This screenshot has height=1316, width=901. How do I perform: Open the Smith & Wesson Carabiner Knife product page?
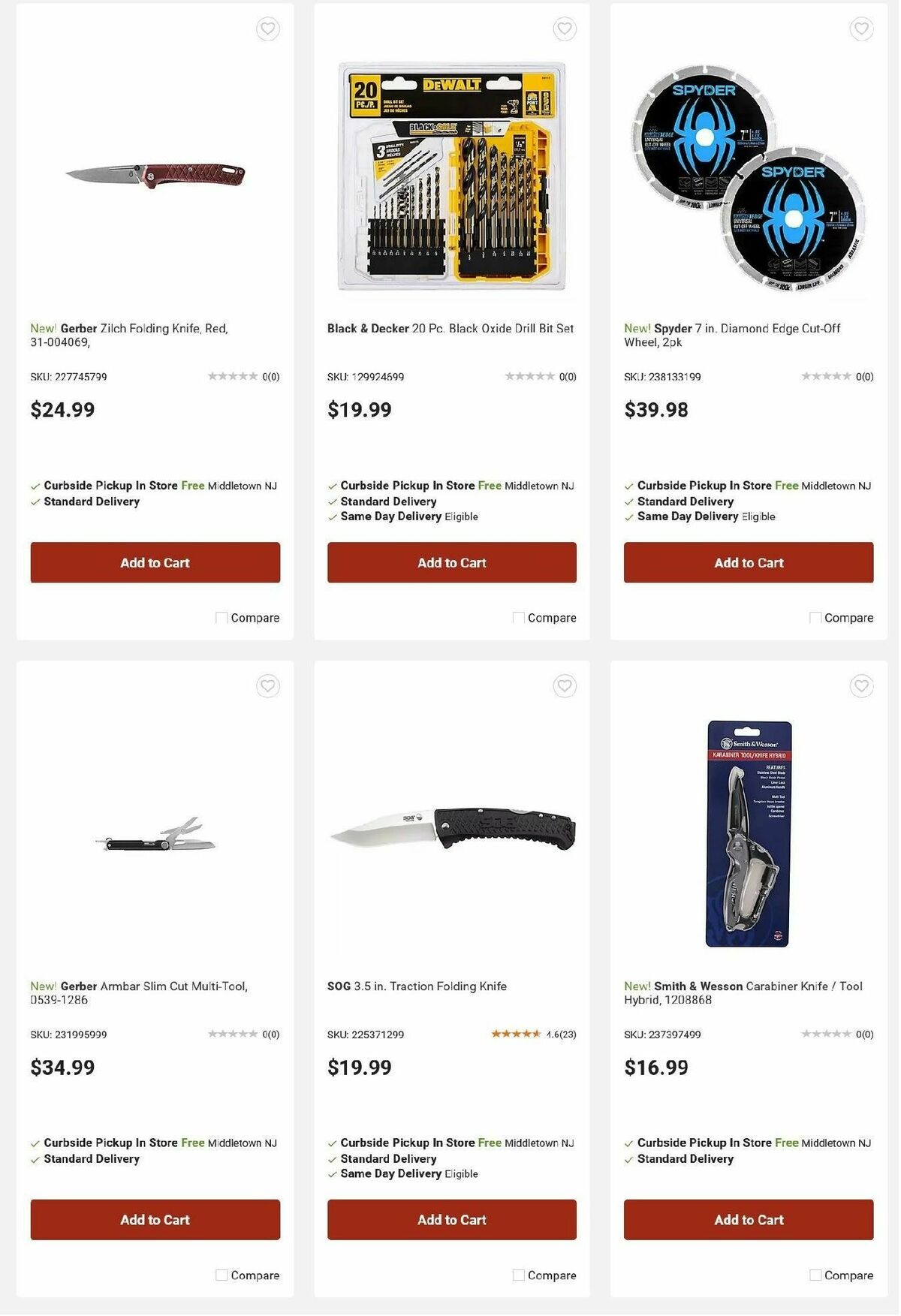pos(742,992)
